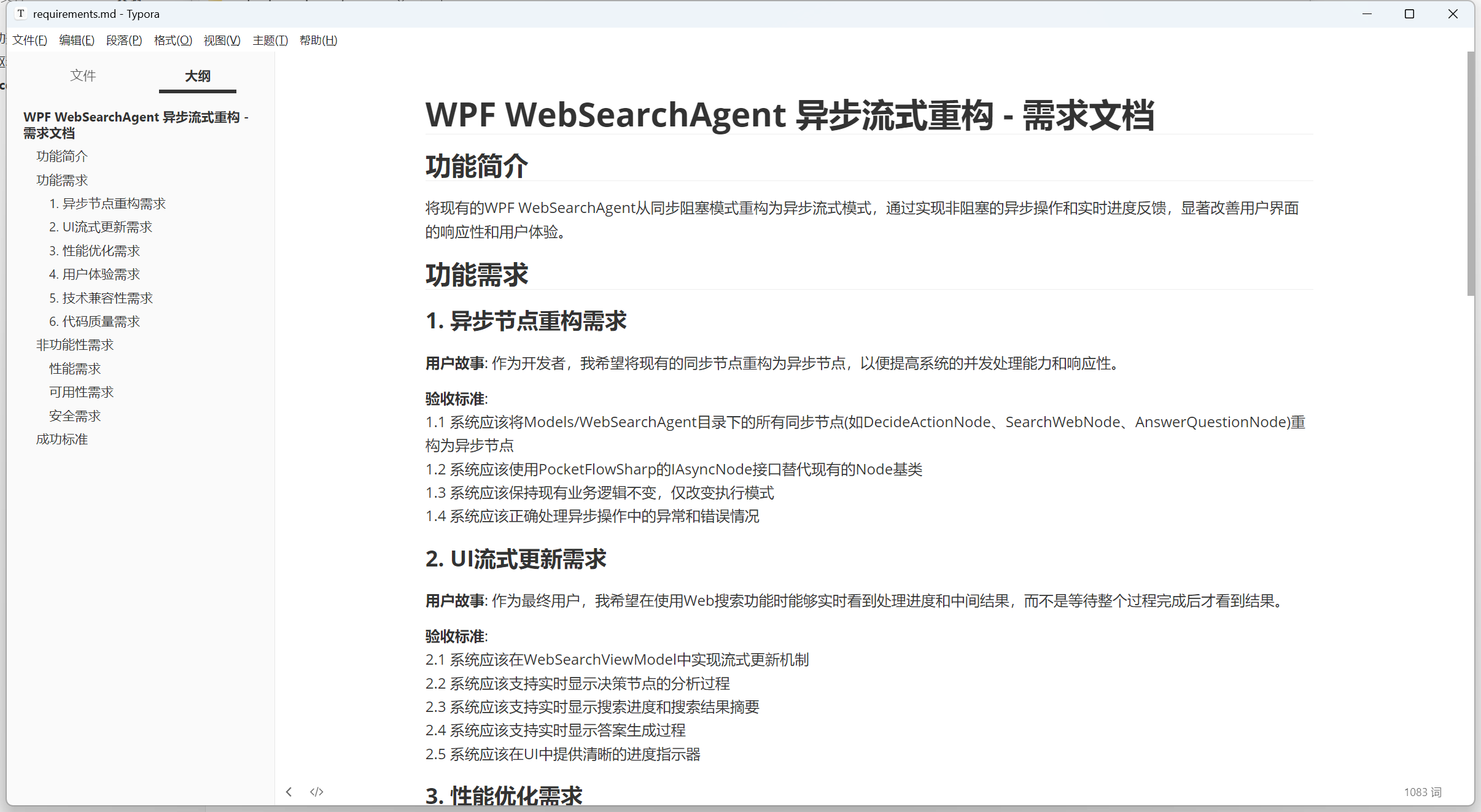Open the 文件(F) menu
Screen dimensions: 1481x812
pyautogui.click(x=29, y=41)
